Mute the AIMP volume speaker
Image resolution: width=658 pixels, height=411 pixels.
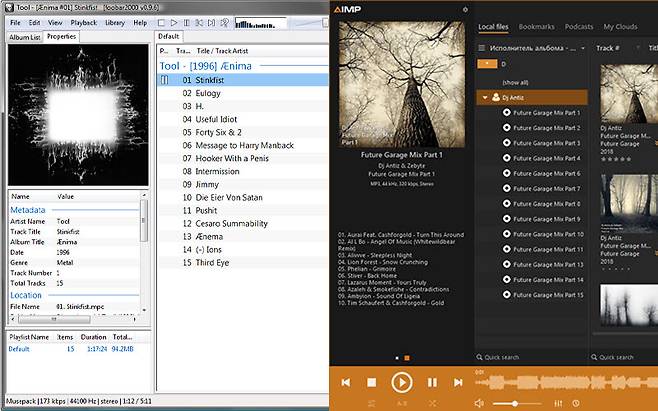tap(480, 403)
